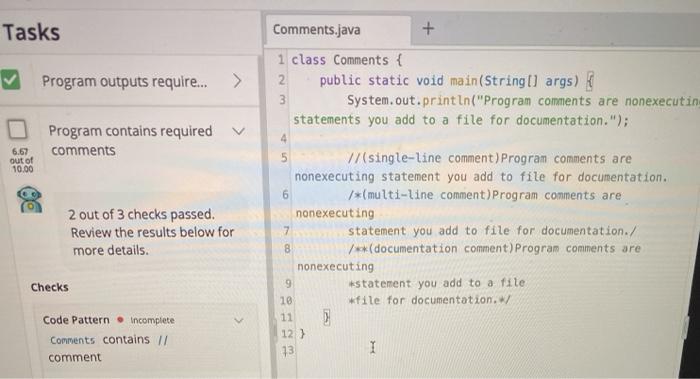Click 'statement you add to file for documentation./'
The height and width of the screenshot is (379, 700).
[492, 231]
